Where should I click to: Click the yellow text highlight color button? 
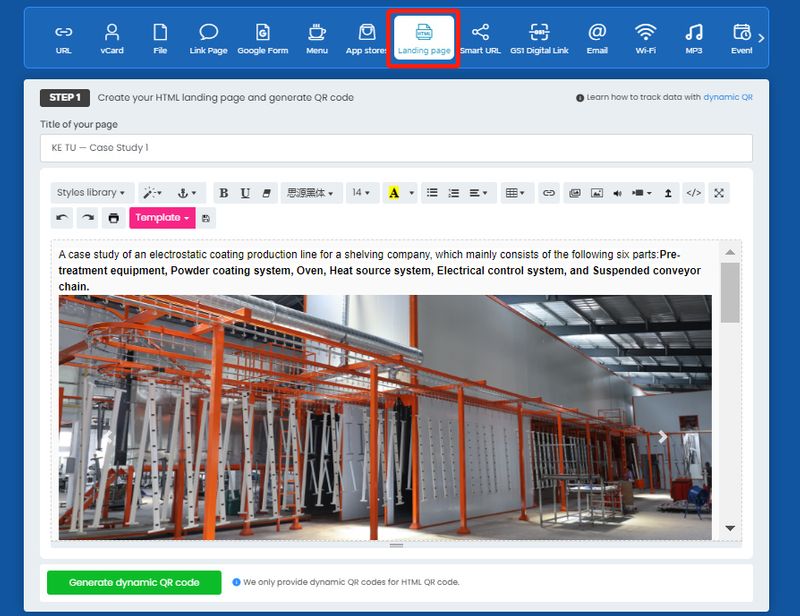click(394, 193)
